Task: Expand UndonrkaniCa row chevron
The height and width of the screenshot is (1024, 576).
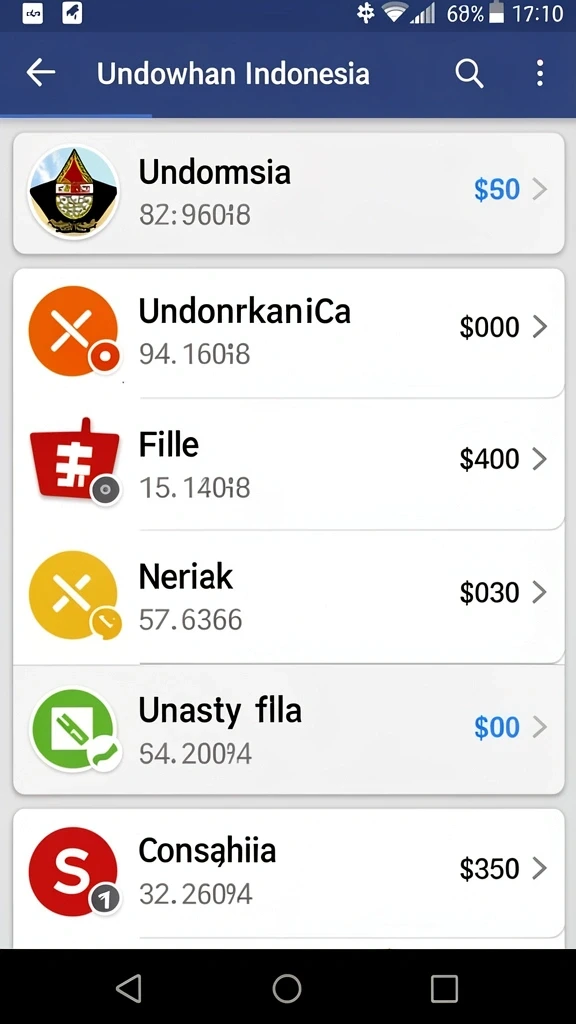Action: point(539,327)
